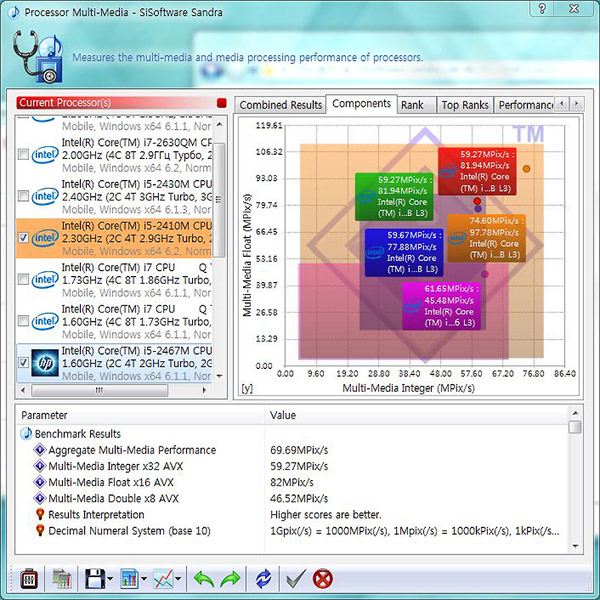Open the Rank tab

416,105
